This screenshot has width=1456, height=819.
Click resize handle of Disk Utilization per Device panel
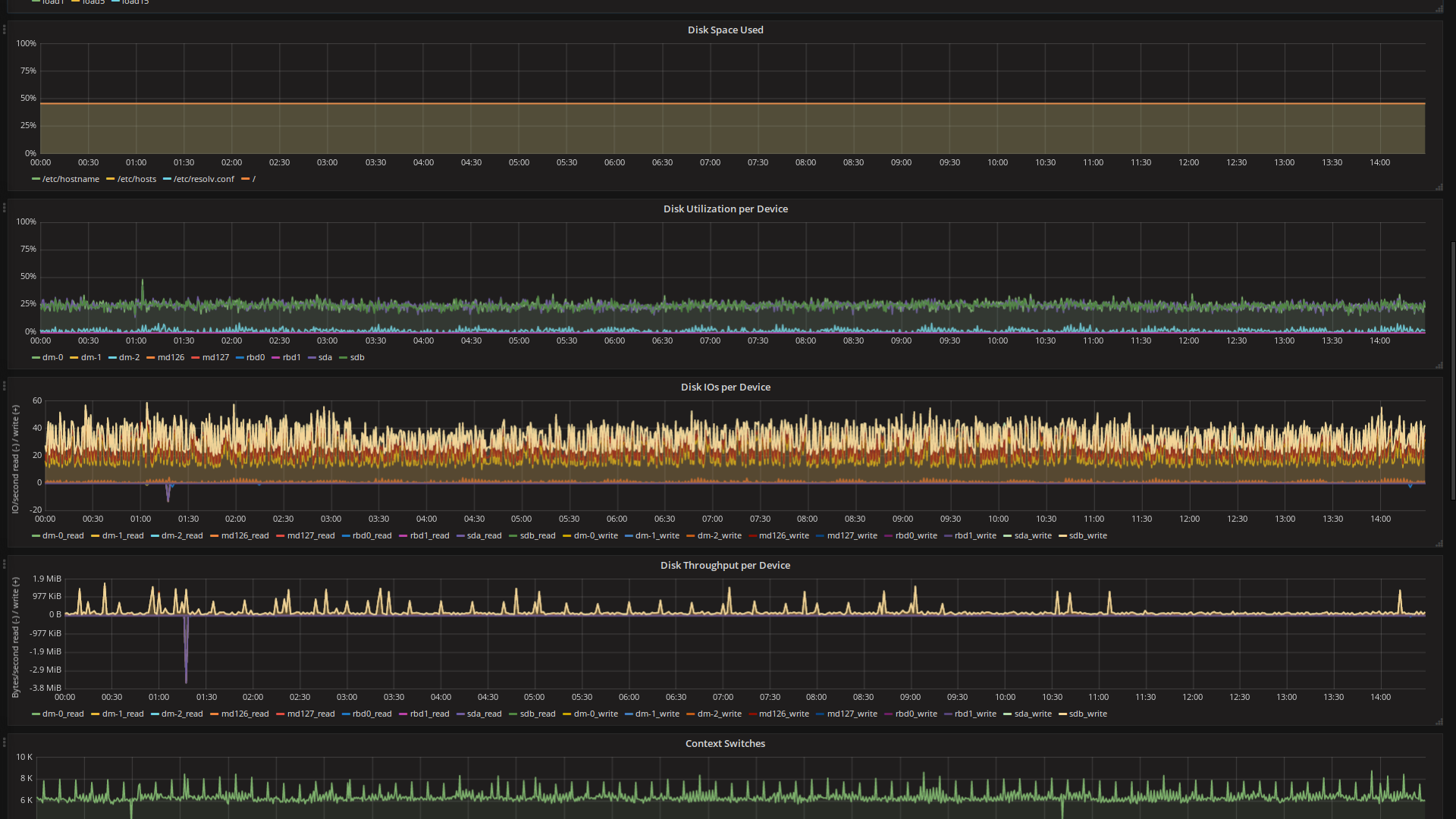[1439, 365]
